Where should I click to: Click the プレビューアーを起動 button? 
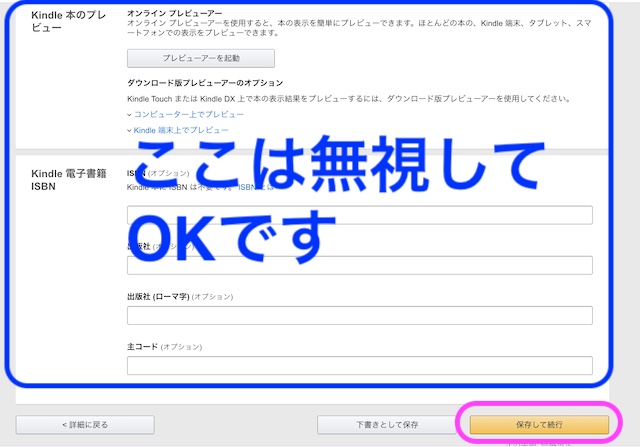click(x=201, y=59)
